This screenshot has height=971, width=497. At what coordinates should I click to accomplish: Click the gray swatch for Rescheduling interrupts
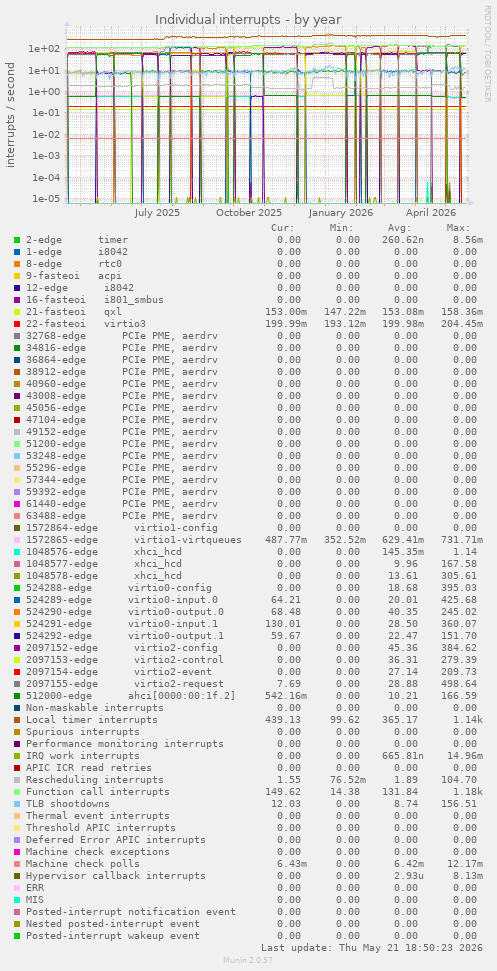pos(17,780)
